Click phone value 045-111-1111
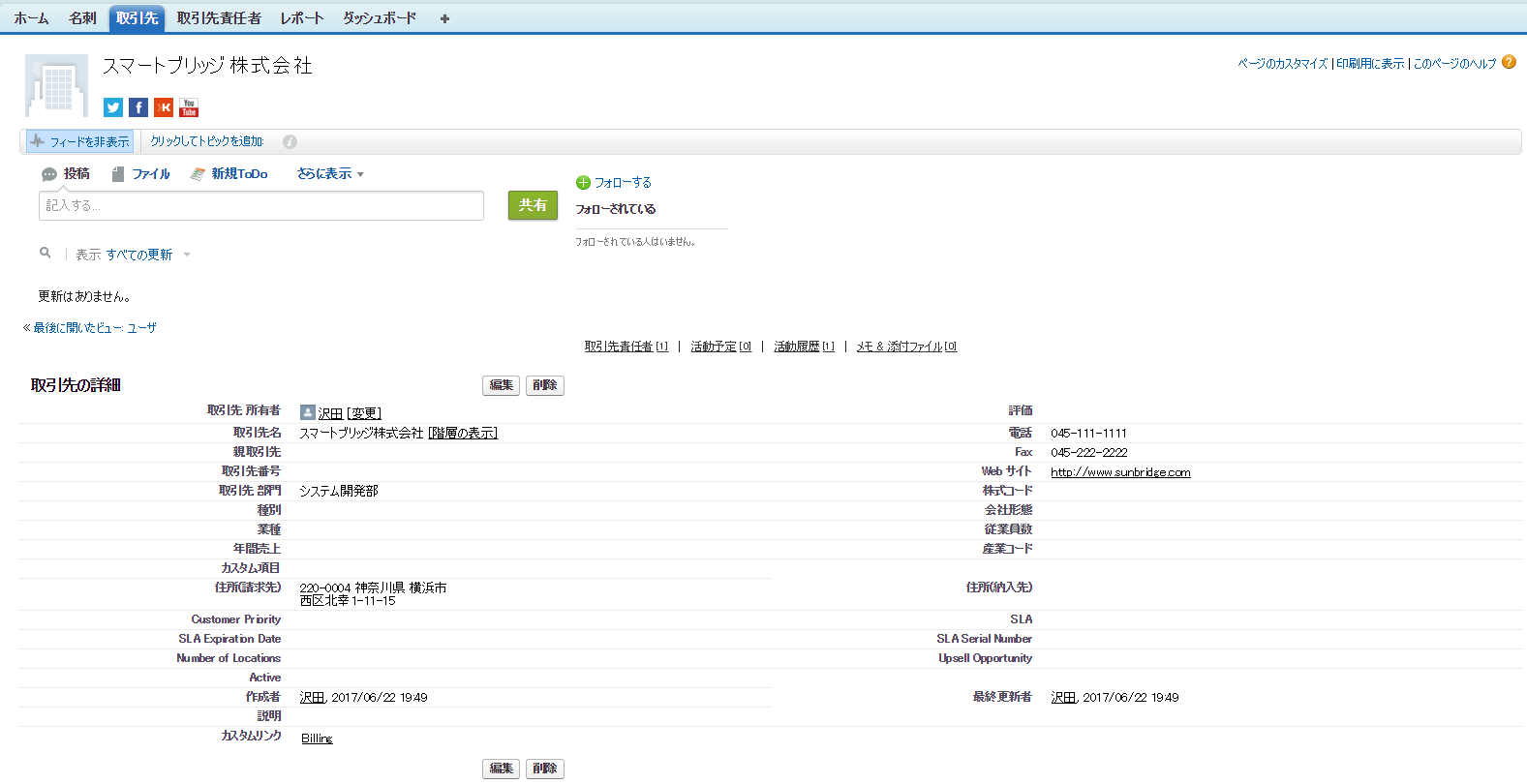 [x=1088, y=433]
